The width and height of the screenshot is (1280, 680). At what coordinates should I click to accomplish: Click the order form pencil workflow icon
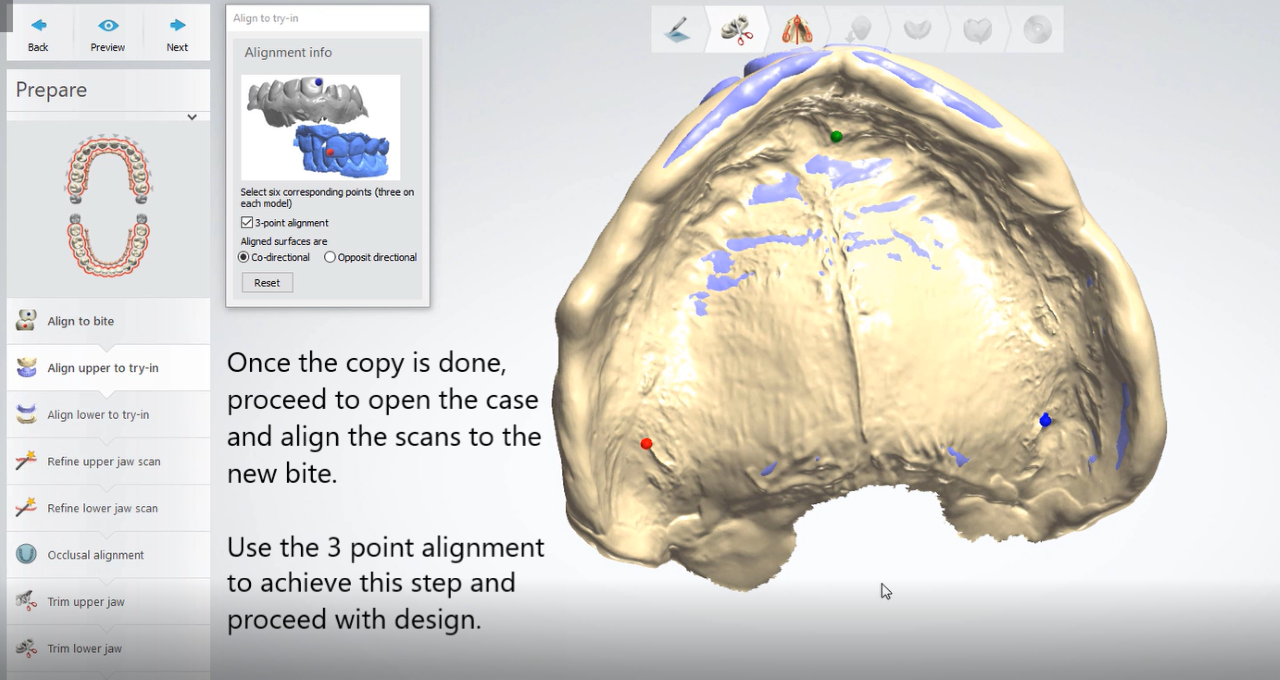click(x=677, y=29)
